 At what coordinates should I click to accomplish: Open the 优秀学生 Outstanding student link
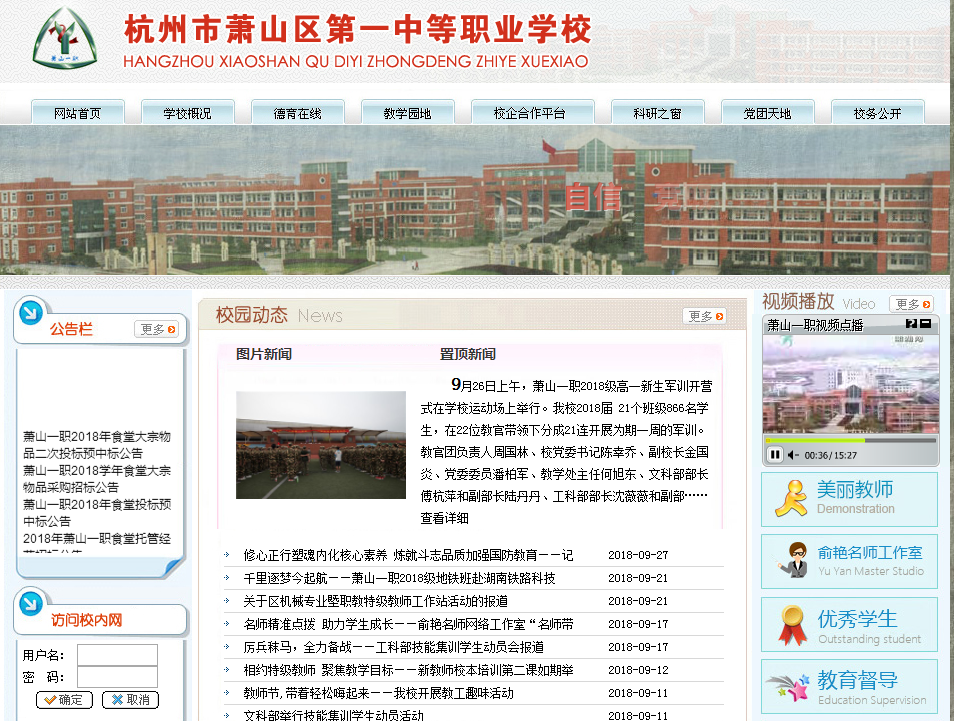click(x=849, y=624)
